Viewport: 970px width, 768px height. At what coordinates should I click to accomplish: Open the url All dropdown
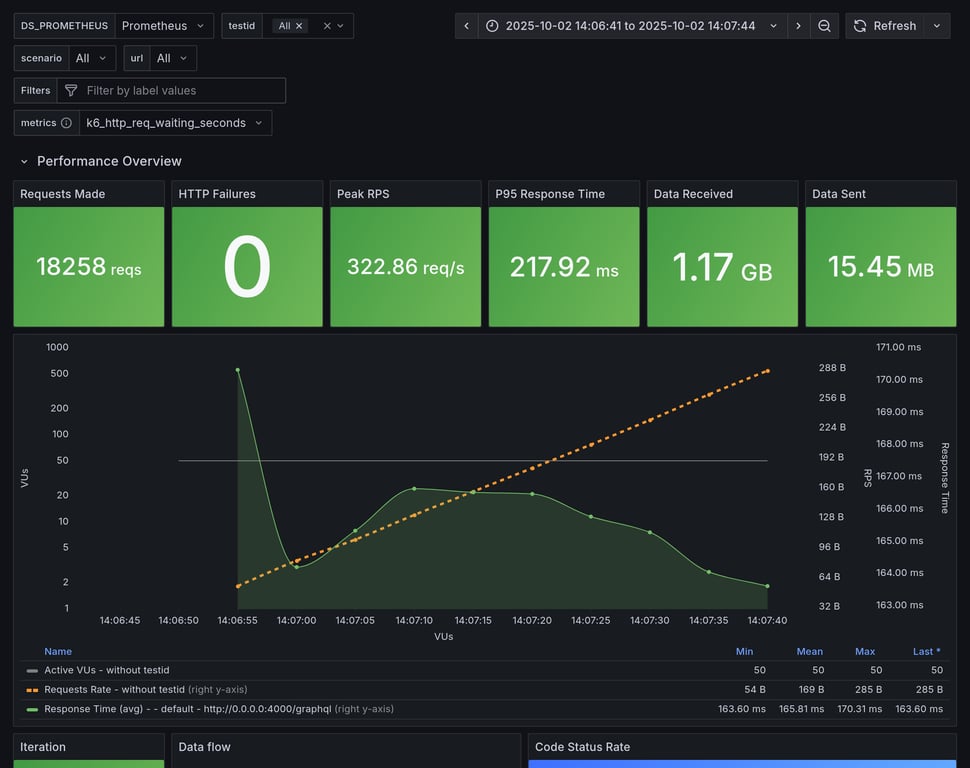click(x=173, y=58)
